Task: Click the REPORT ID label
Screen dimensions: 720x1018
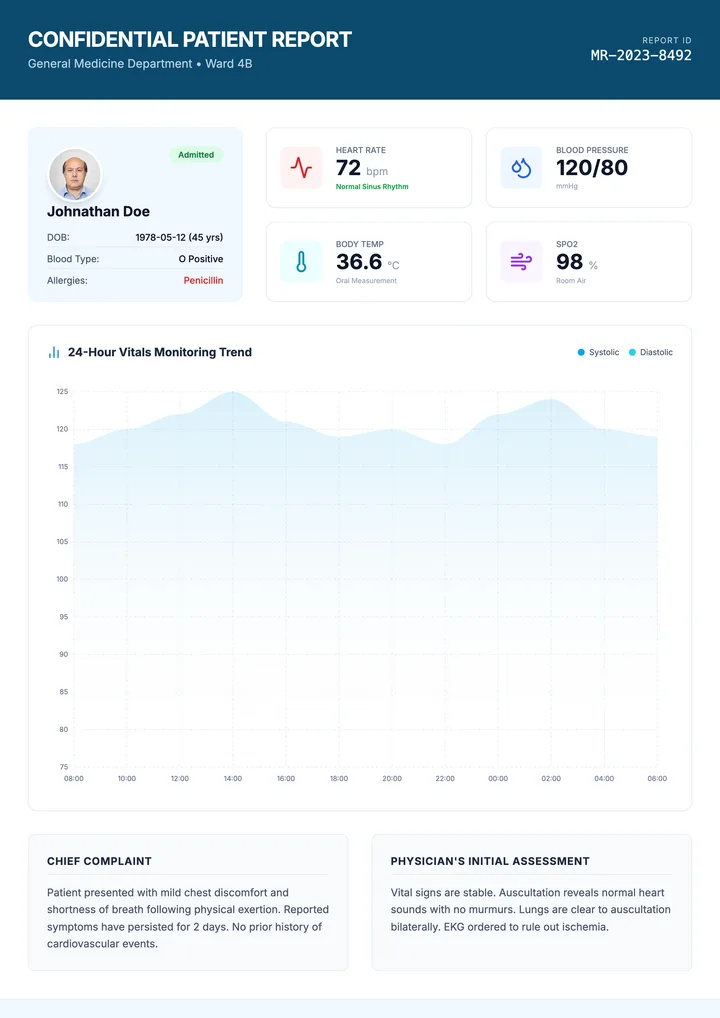Action: point(667,40)
